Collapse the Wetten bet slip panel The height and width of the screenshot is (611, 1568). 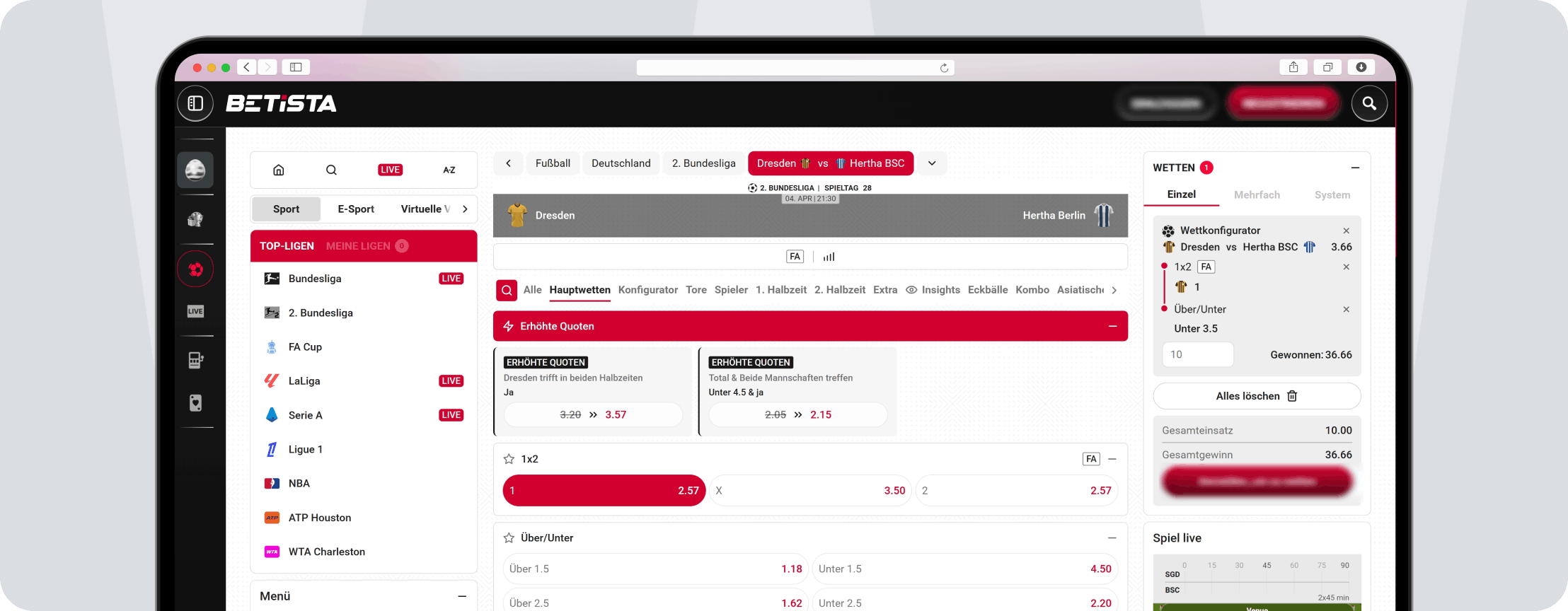coord(1355,168)
